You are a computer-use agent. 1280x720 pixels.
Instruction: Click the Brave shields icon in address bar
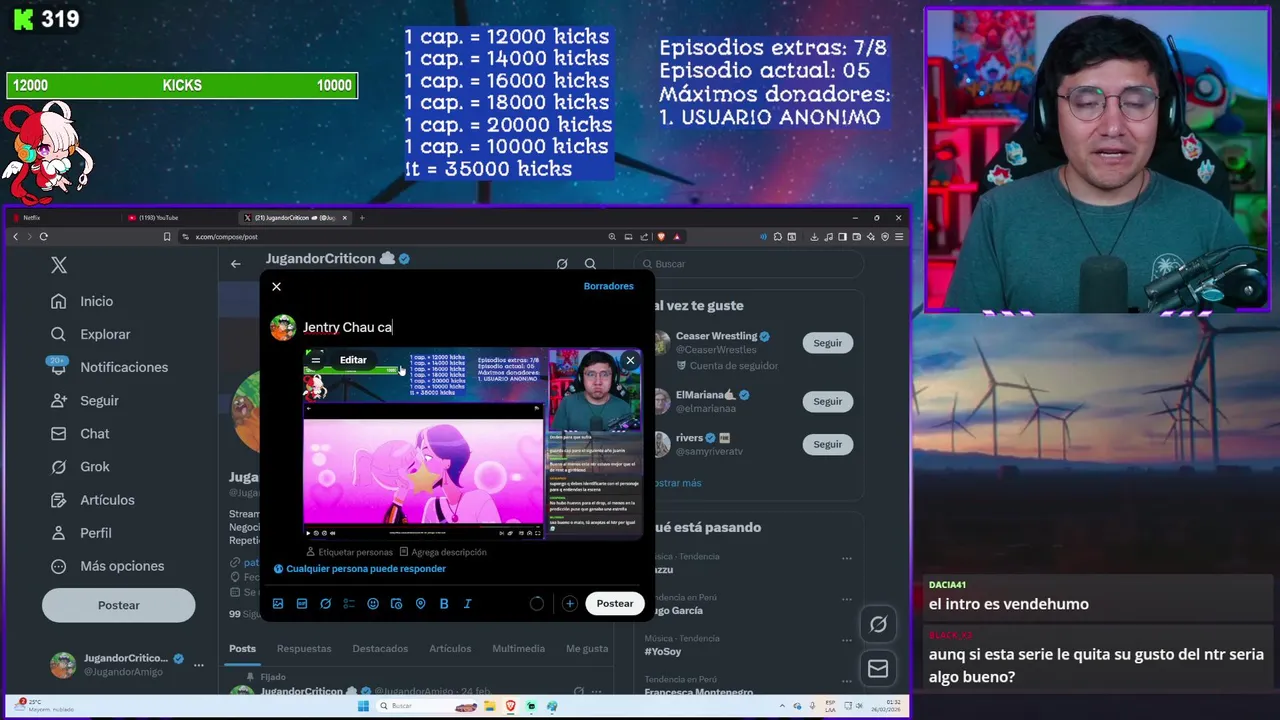click(x=661, y=237)
